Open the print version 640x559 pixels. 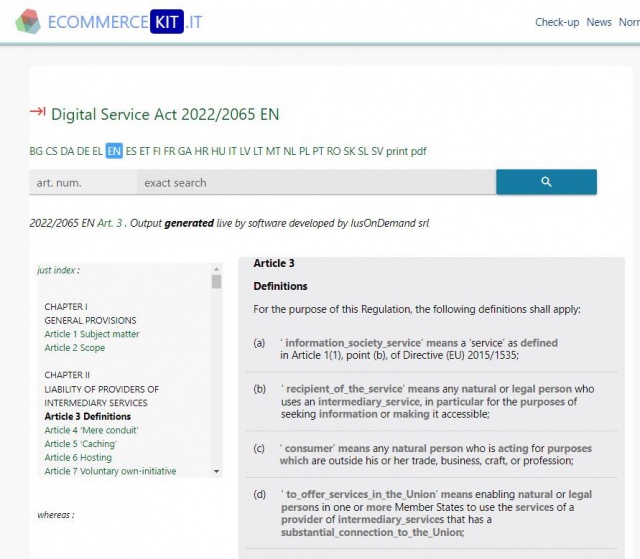click(397, 151)
